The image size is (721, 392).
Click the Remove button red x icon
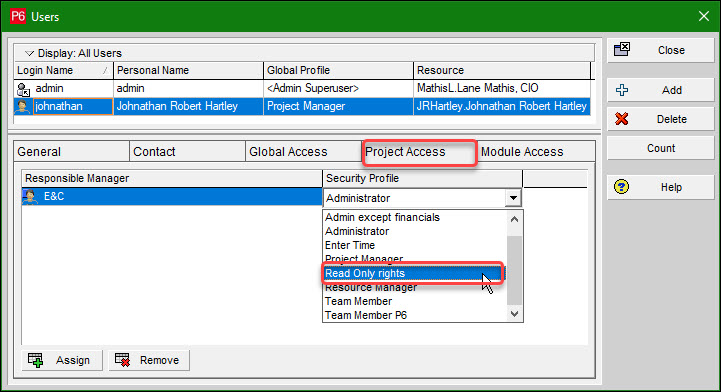coord(122,360)
